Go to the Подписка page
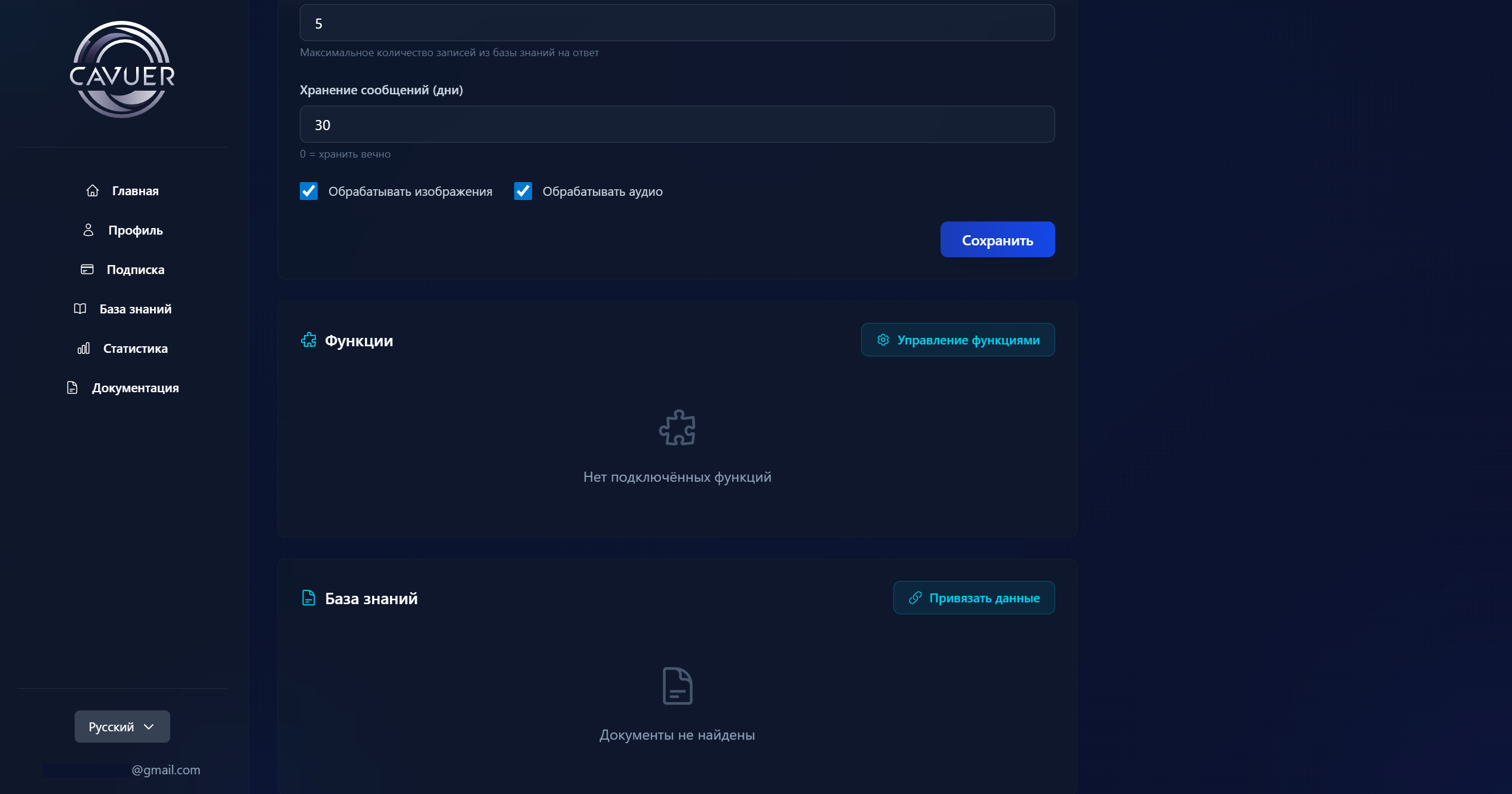The image size is (1512, 794). (135, 270)
